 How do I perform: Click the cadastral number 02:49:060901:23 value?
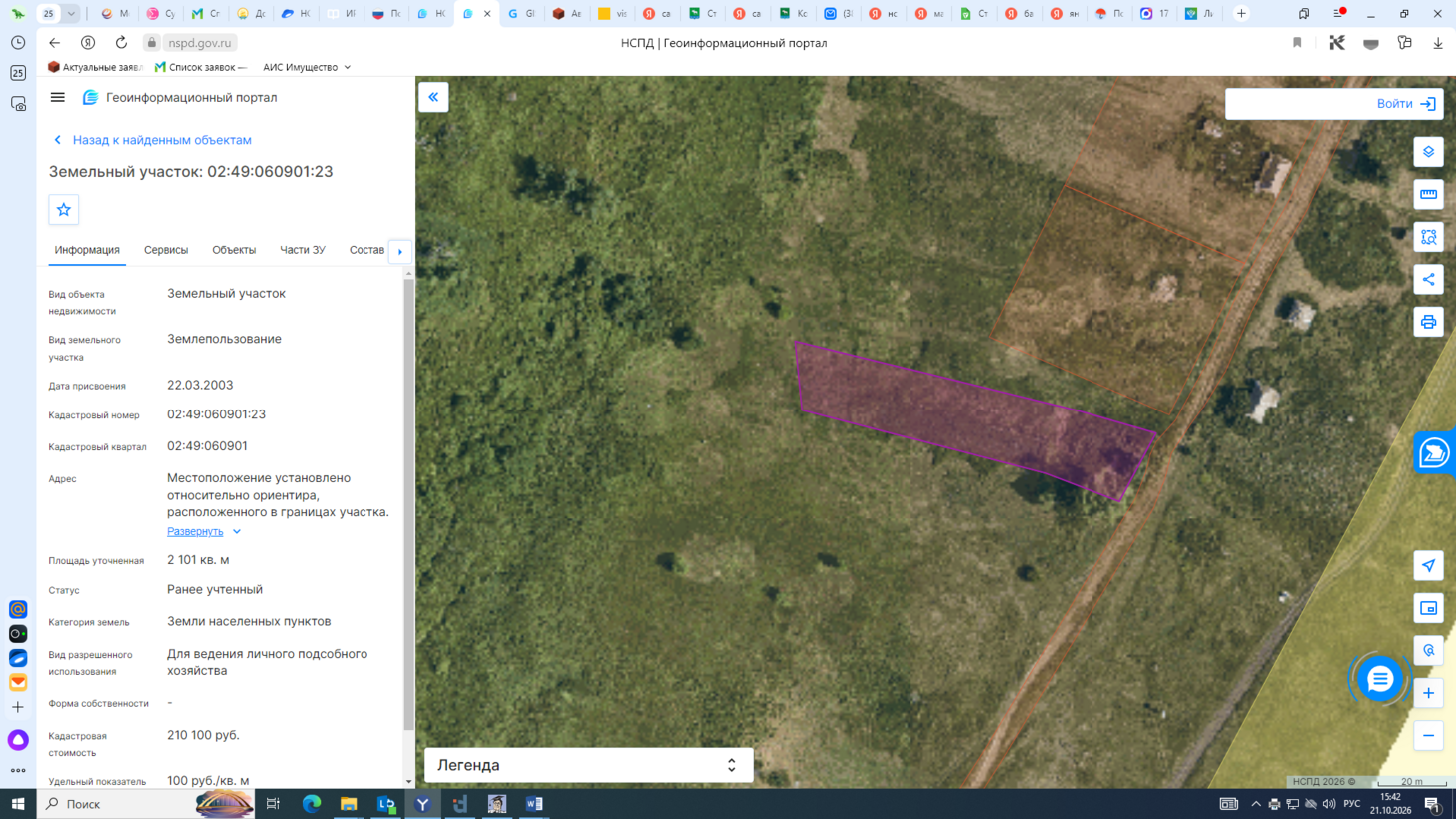click(216, 414)
